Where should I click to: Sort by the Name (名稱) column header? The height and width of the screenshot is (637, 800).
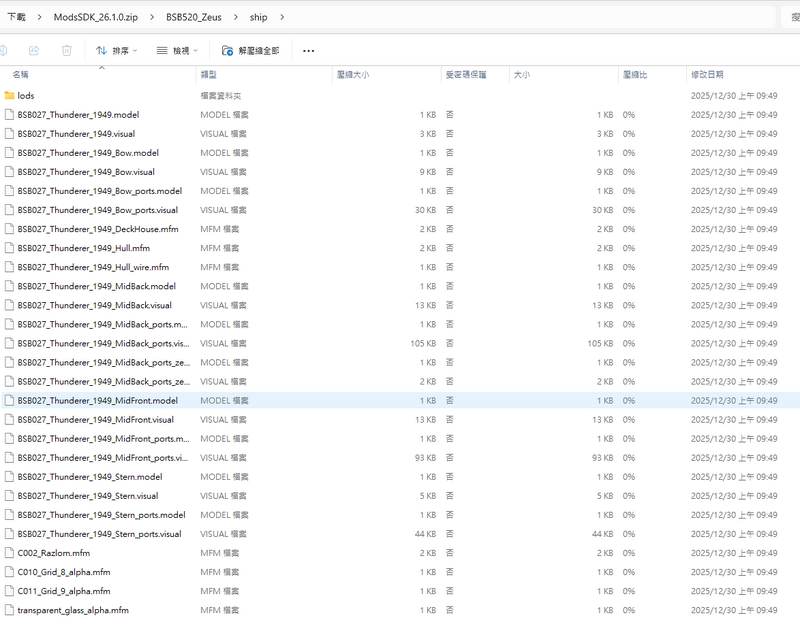pos(21,75)
